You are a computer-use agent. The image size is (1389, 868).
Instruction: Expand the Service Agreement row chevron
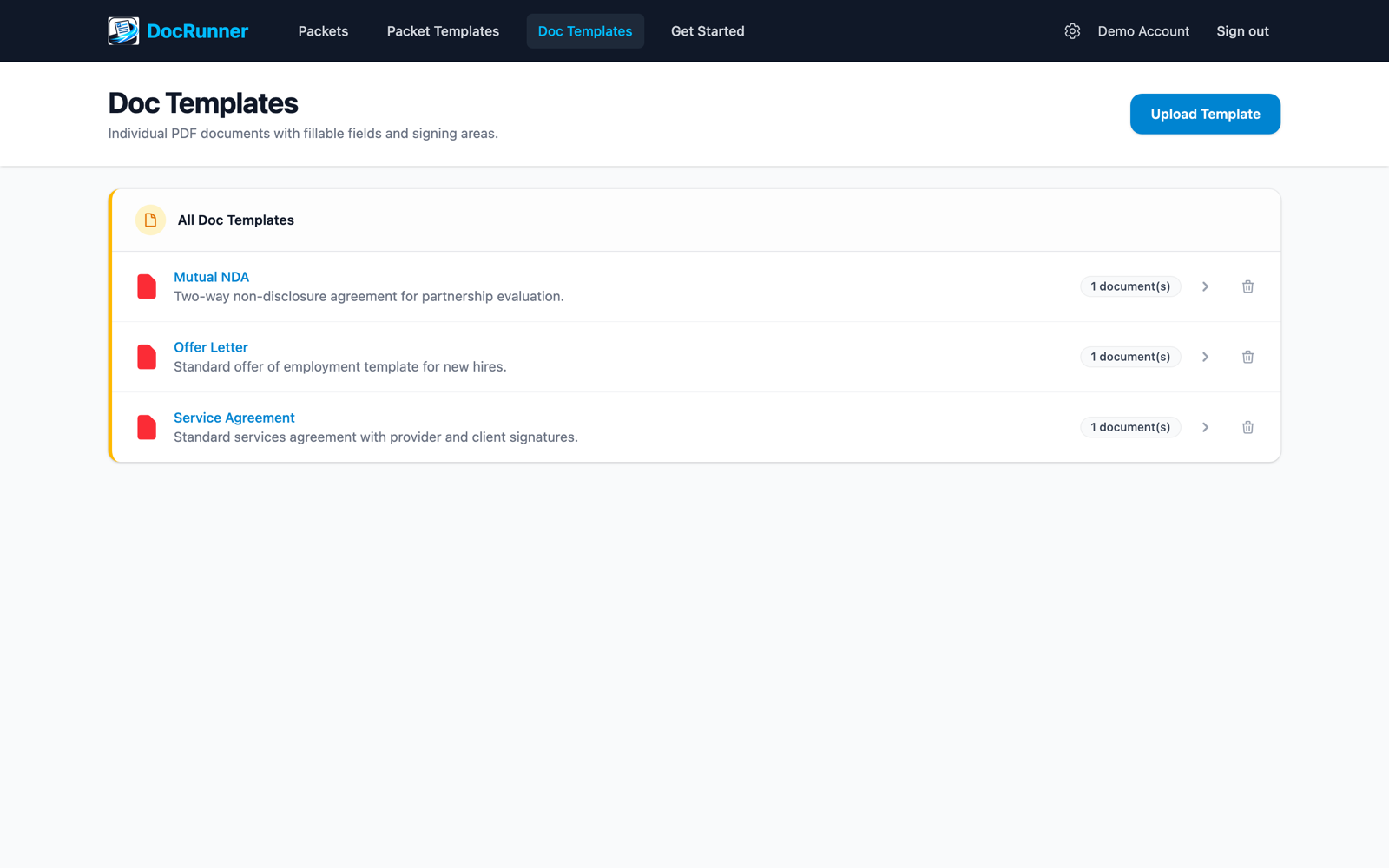click(x=1205, y=427)
